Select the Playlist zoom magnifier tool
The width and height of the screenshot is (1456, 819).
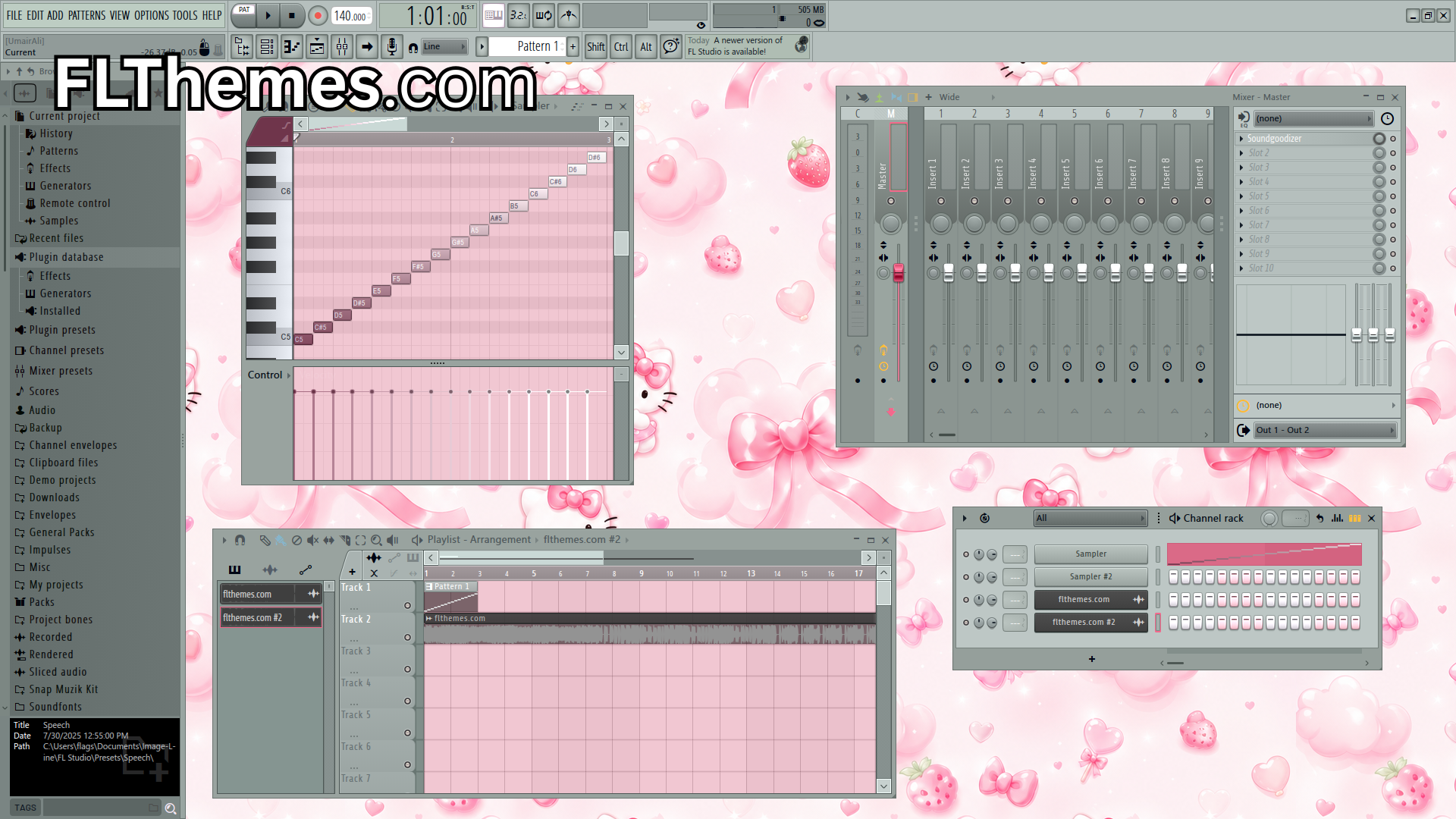coord(376,540)
